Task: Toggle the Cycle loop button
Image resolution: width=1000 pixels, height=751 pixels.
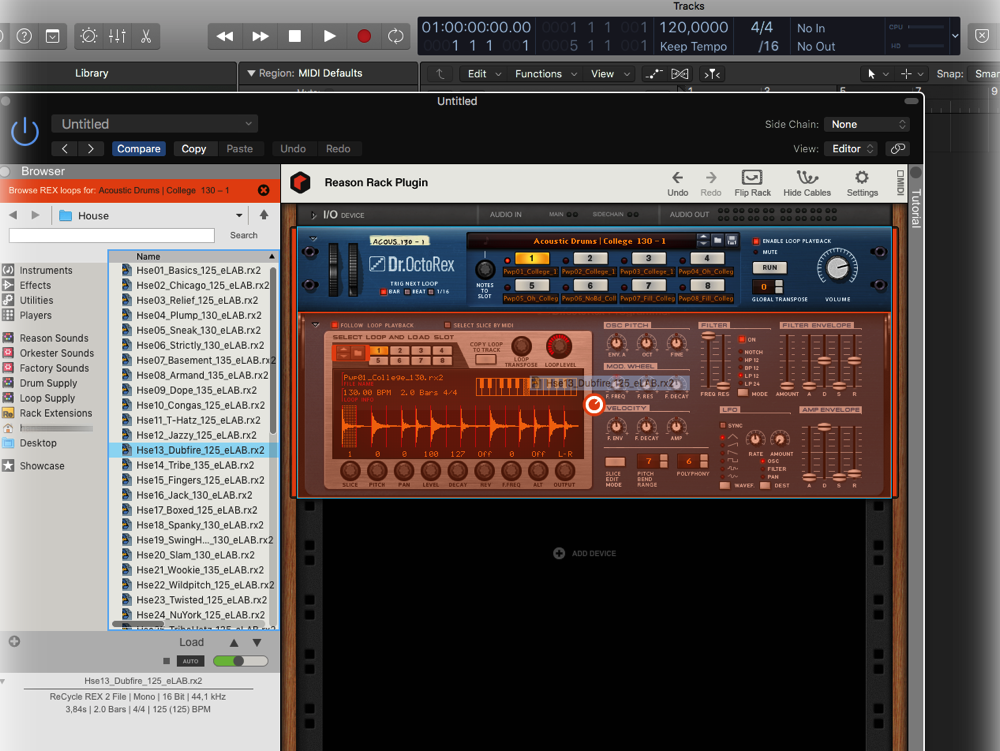Action: 396,36
